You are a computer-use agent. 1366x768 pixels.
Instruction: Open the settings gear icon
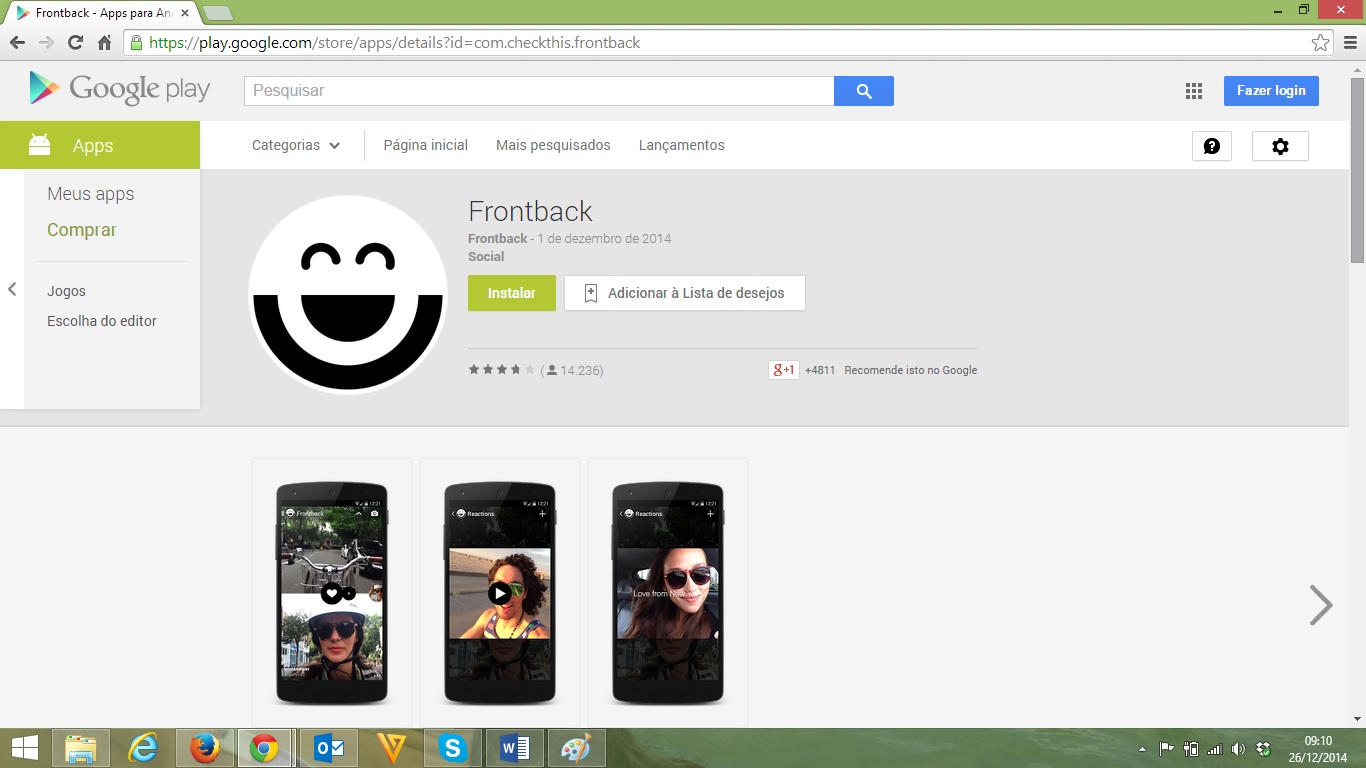coord(1280,146)
